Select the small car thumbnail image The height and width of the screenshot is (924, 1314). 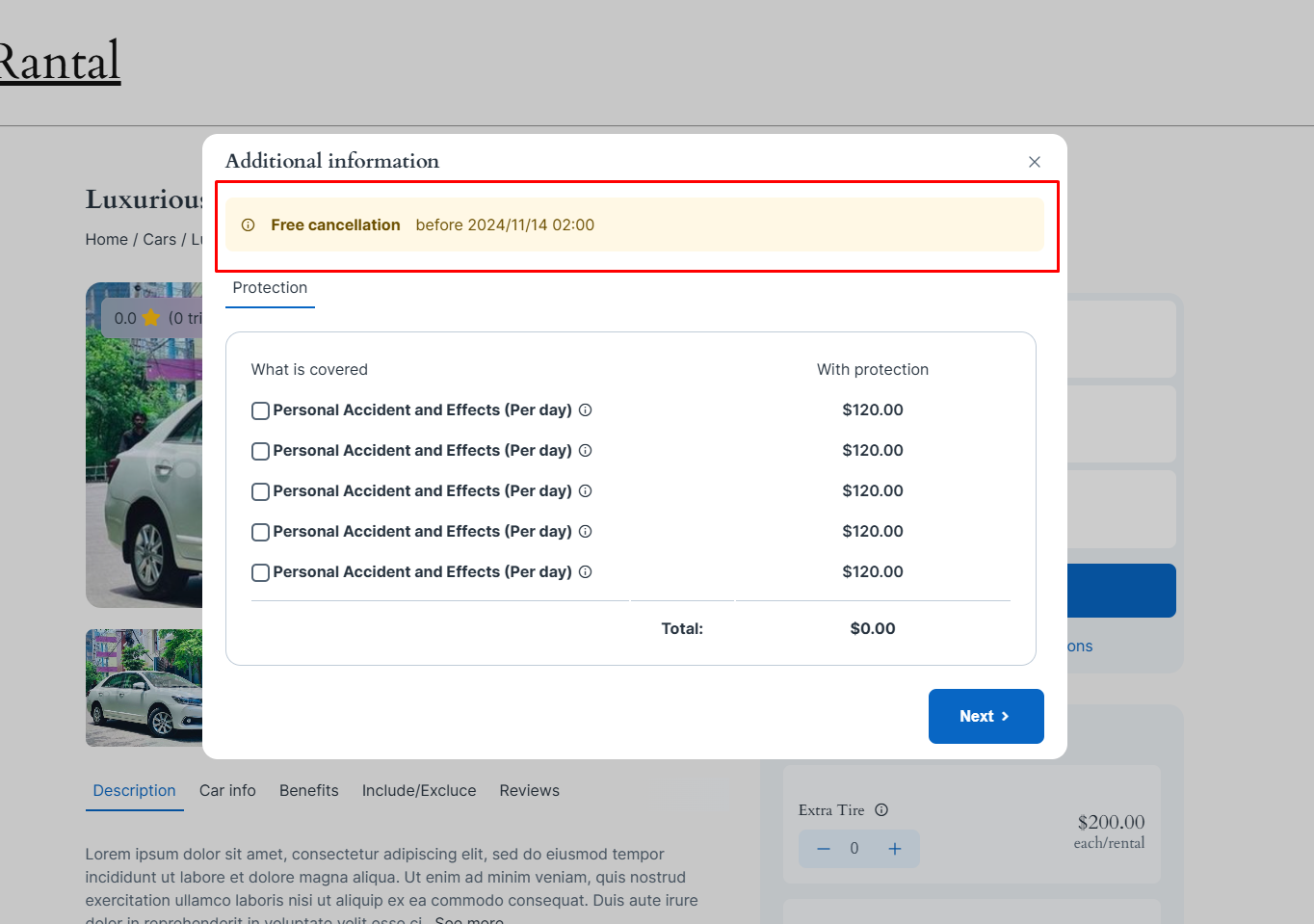point(145,688)
